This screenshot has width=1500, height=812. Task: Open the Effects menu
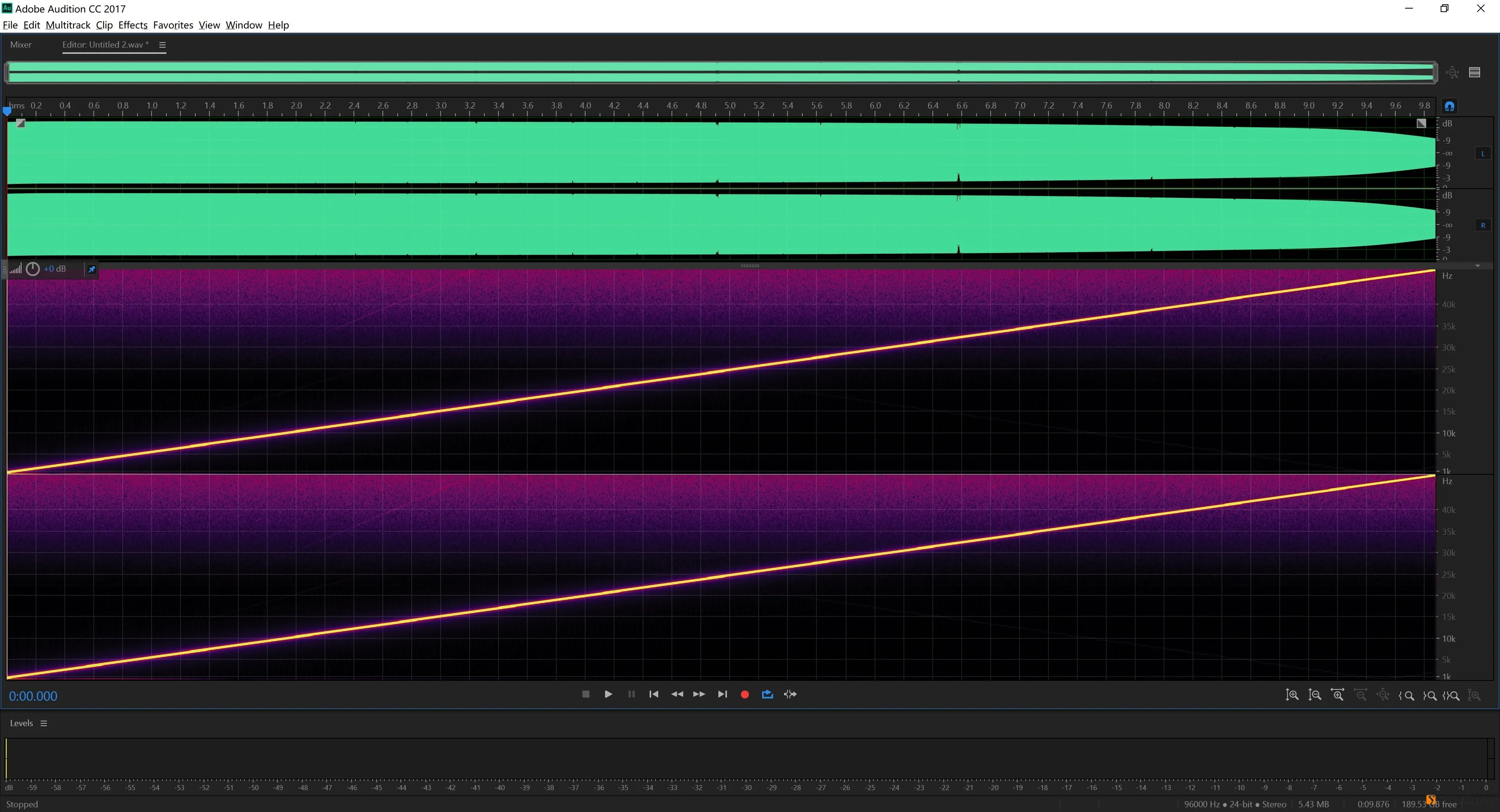[133, 25]
